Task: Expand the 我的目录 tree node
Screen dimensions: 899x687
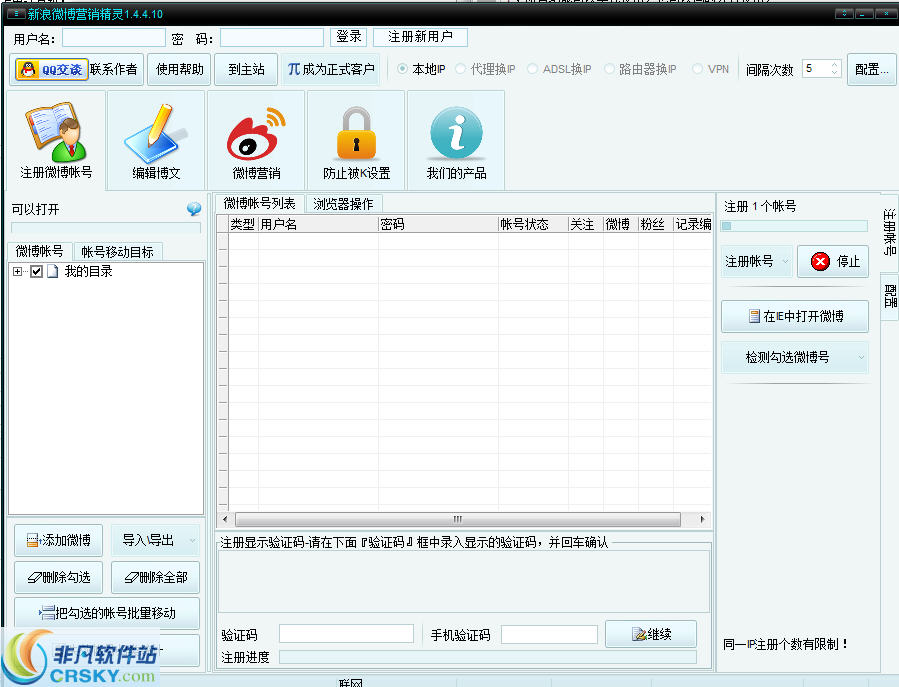Action: tap(17, 271)
